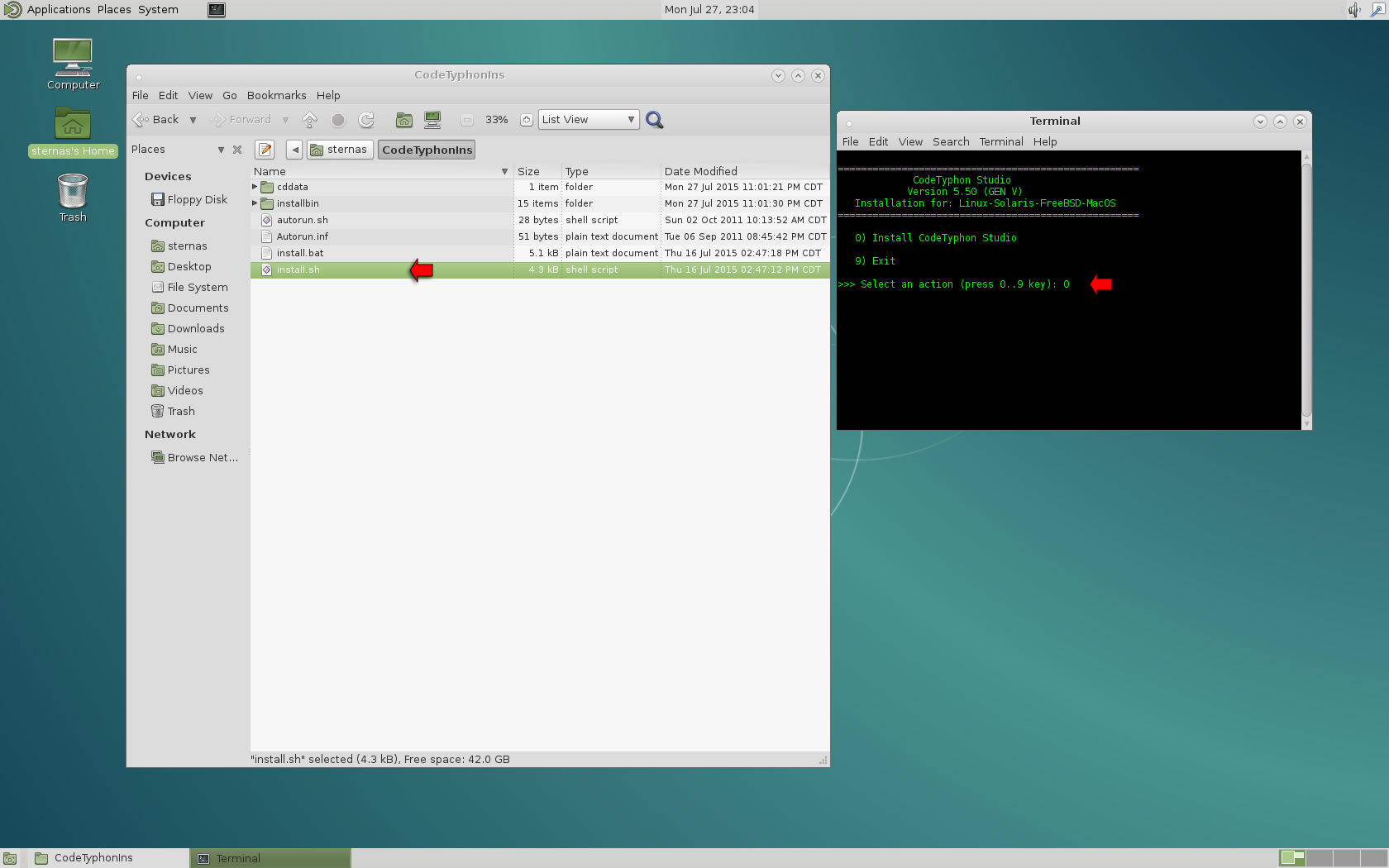Viewport: 1389px width, 868px height.
Task: Switch to CodeTyphonIns taskbar button
Action: click(x=107, y=858)
